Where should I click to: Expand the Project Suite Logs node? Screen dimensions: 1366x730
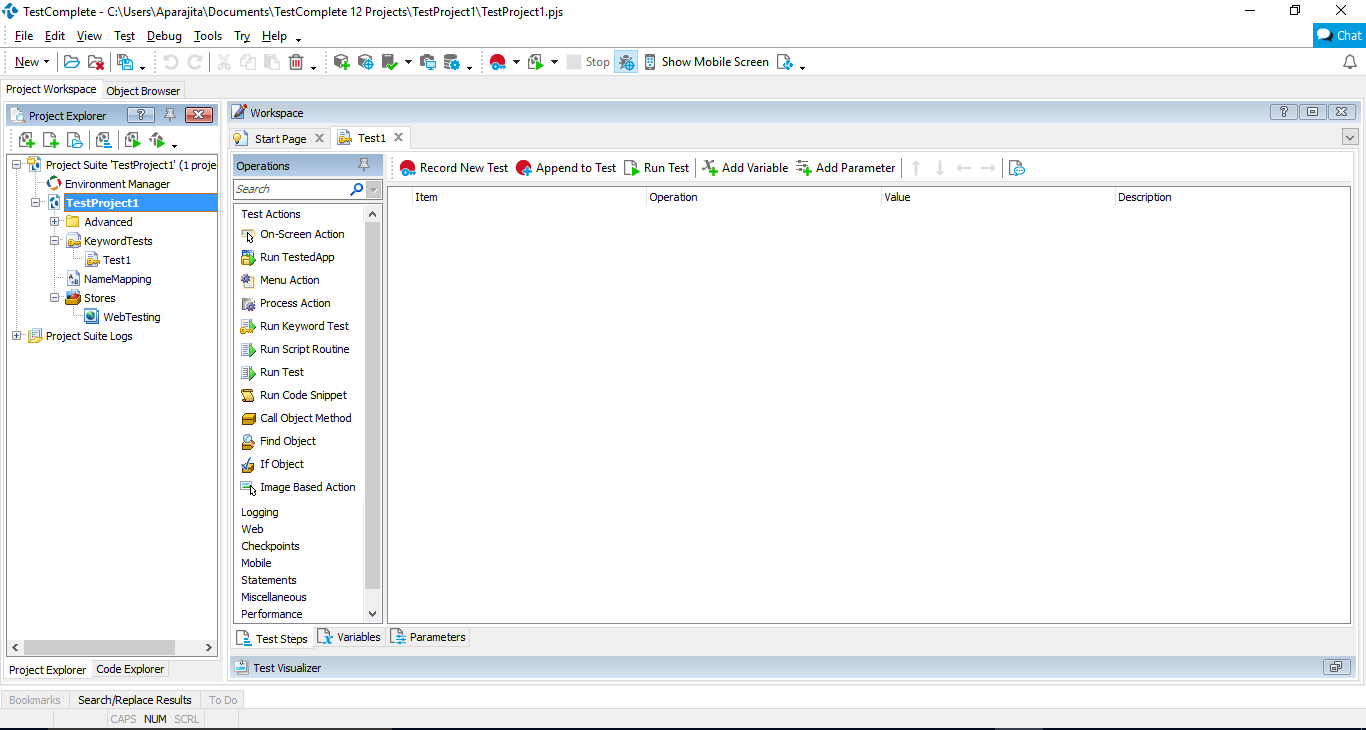tap(17, 336)
